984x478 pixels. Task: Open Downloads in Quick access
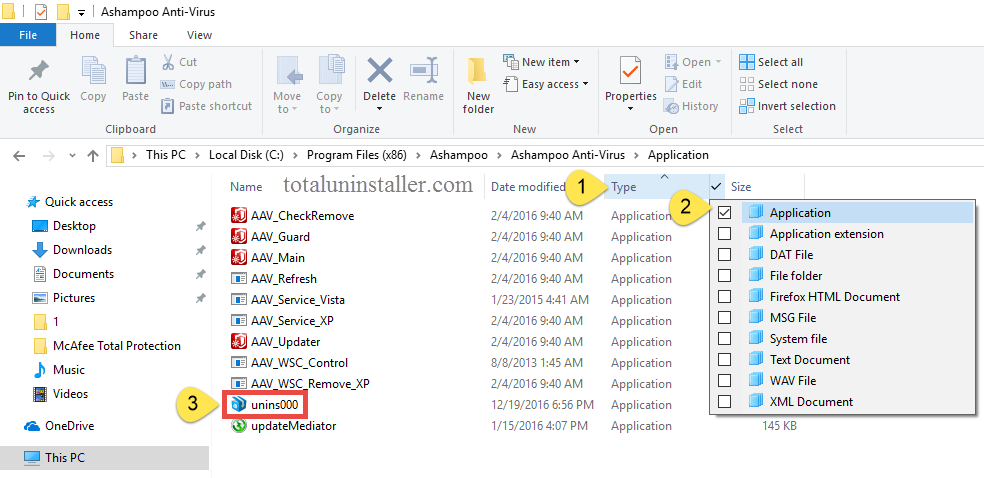pos(82,250)
